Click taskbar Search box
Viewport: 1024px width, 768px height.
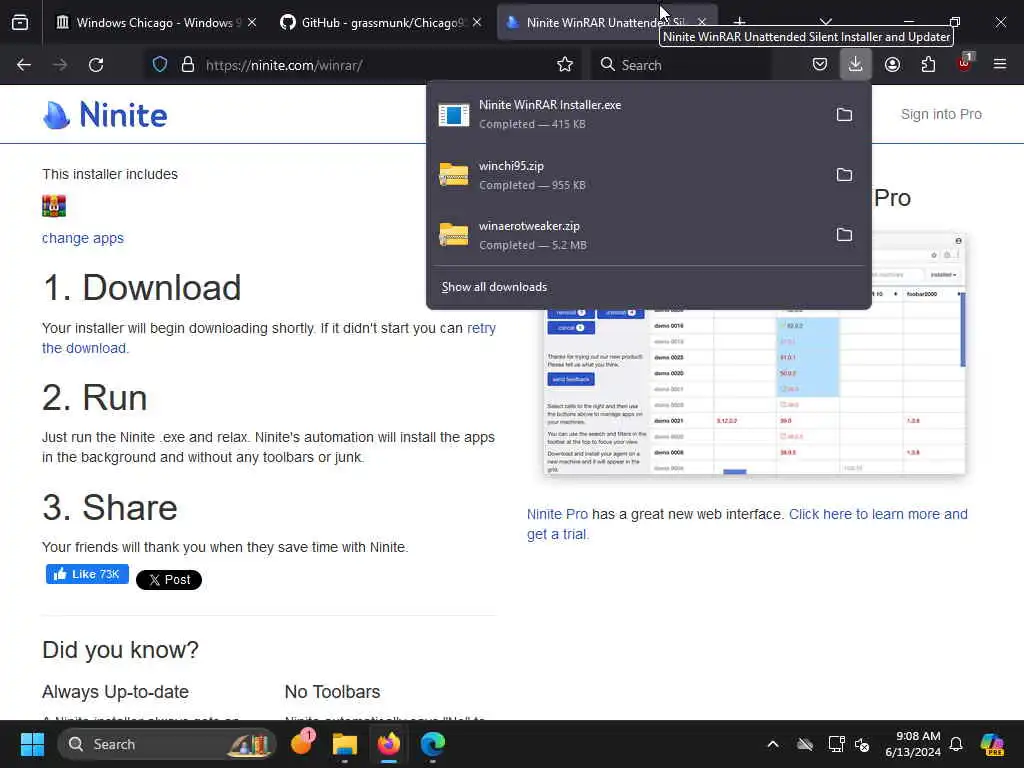pyautogui.click(x=167, y=744)
